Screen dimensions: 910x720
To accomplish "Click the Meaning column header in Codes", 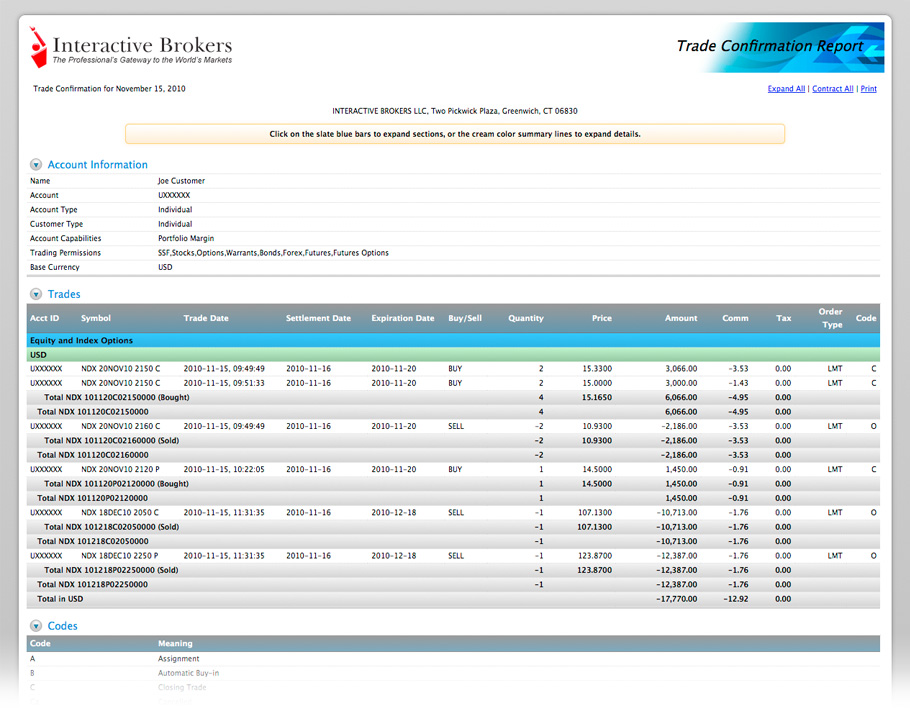I will 175,643.
